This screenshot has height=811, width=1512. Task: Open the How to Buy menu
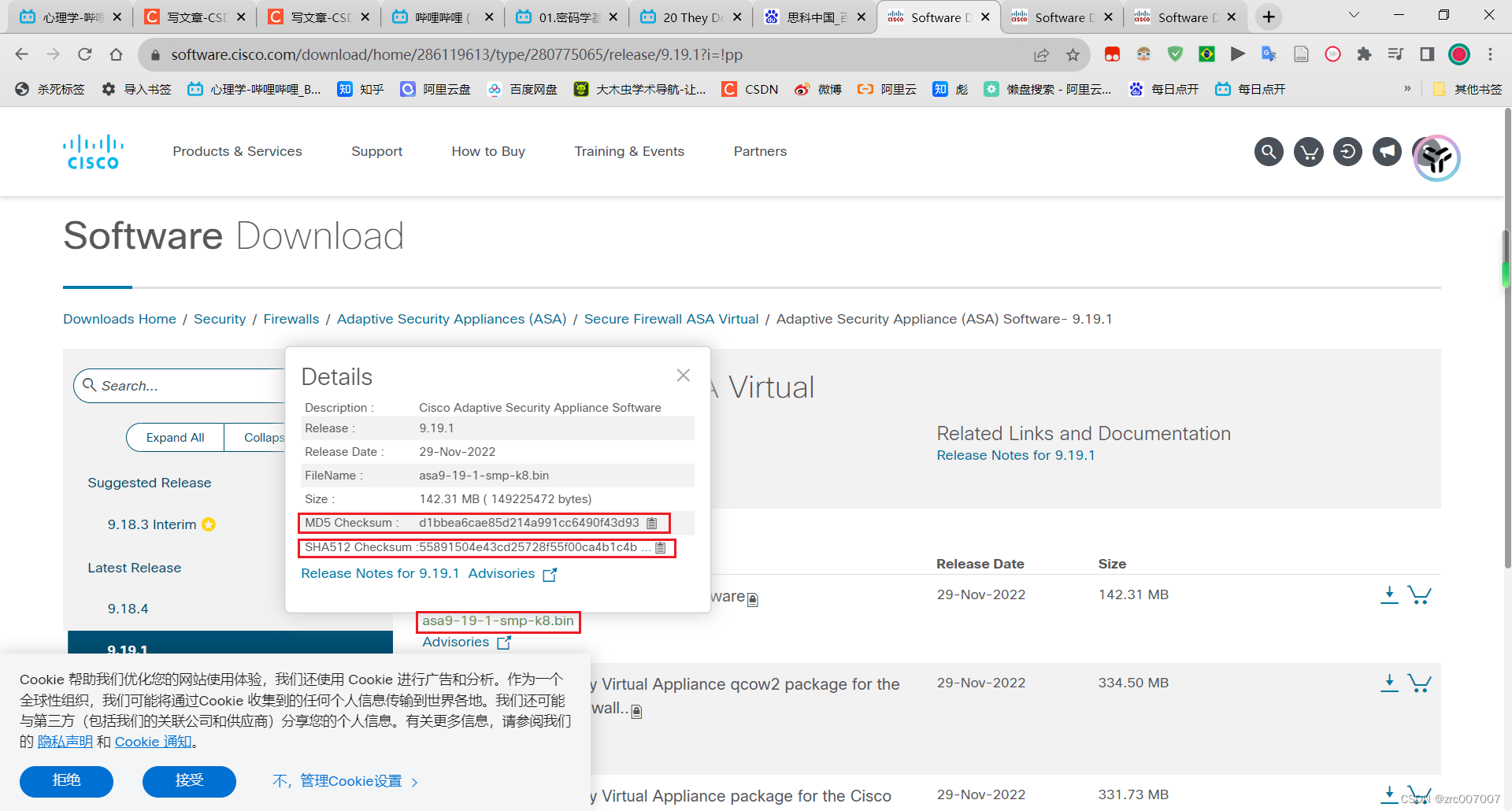488,151
